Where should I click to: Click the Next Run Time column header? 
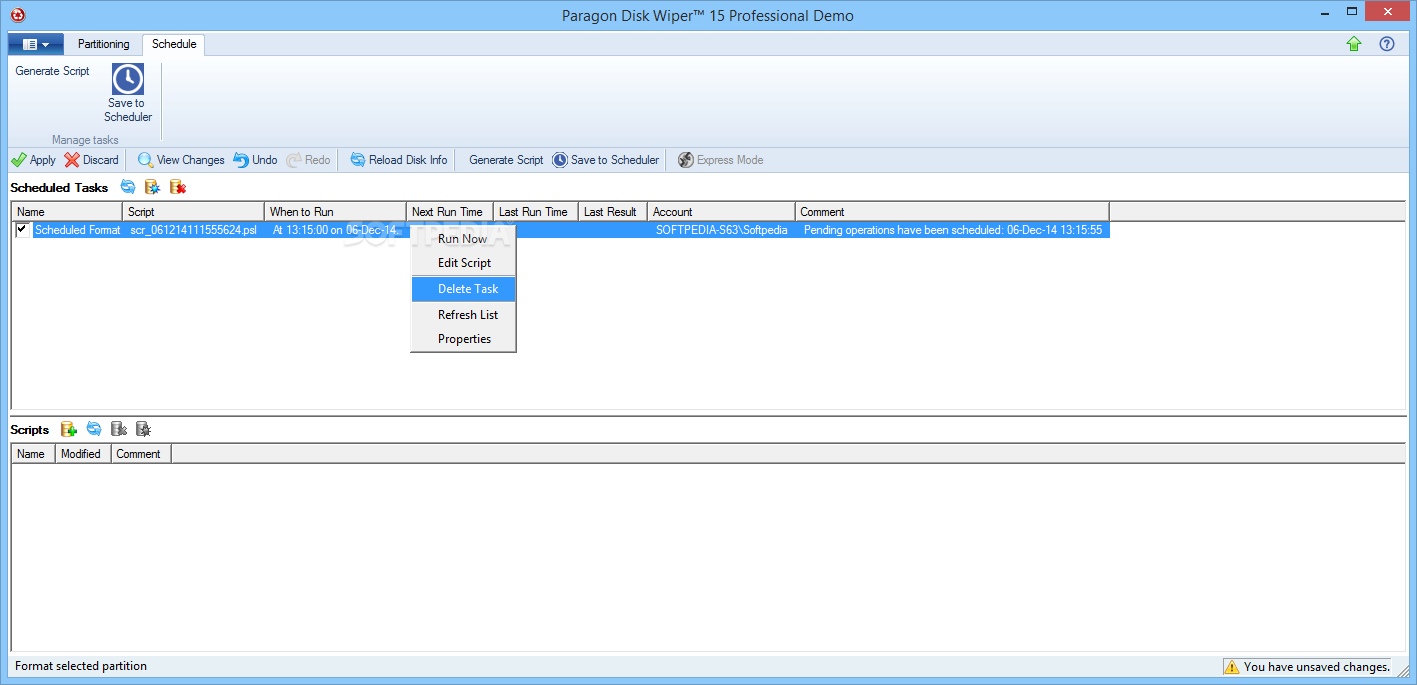coord(450,212)
